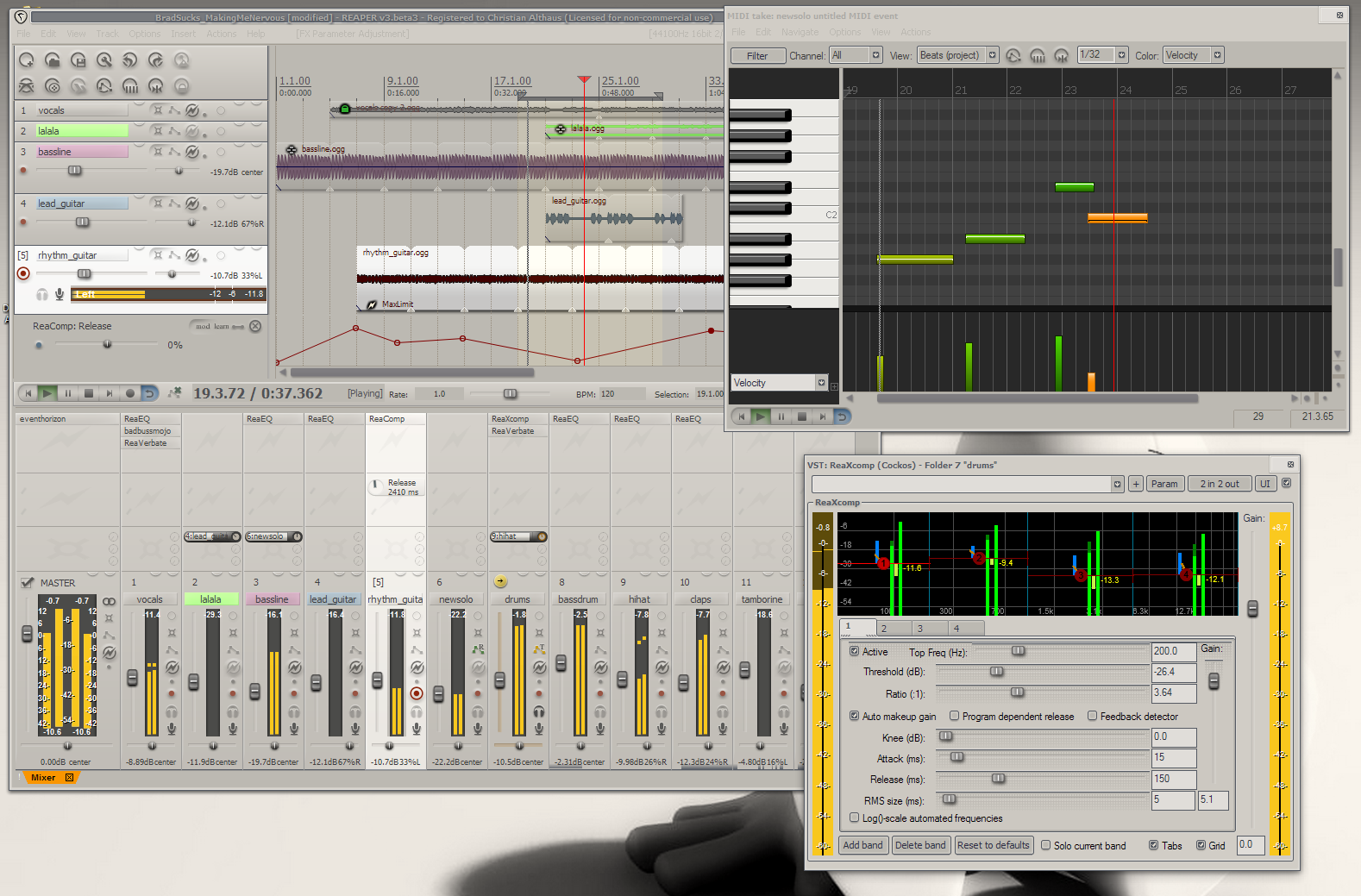The image size is (1361, 896).
Task: Select band tab 4 in ReaXcomp
Action: click(x=968, y=628)
